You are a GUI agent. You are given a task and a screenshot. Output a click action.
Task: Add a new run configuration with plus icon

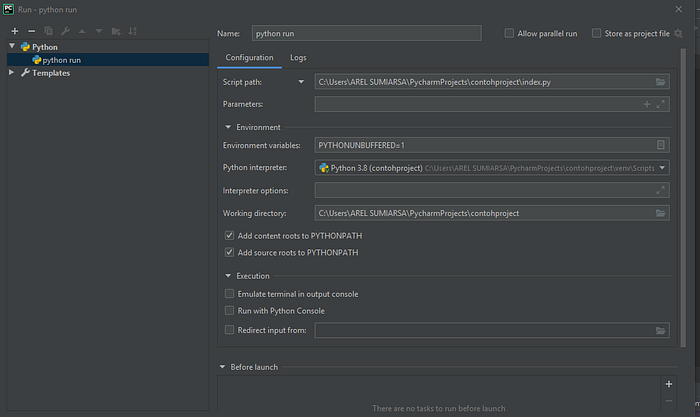coord(15,31)
